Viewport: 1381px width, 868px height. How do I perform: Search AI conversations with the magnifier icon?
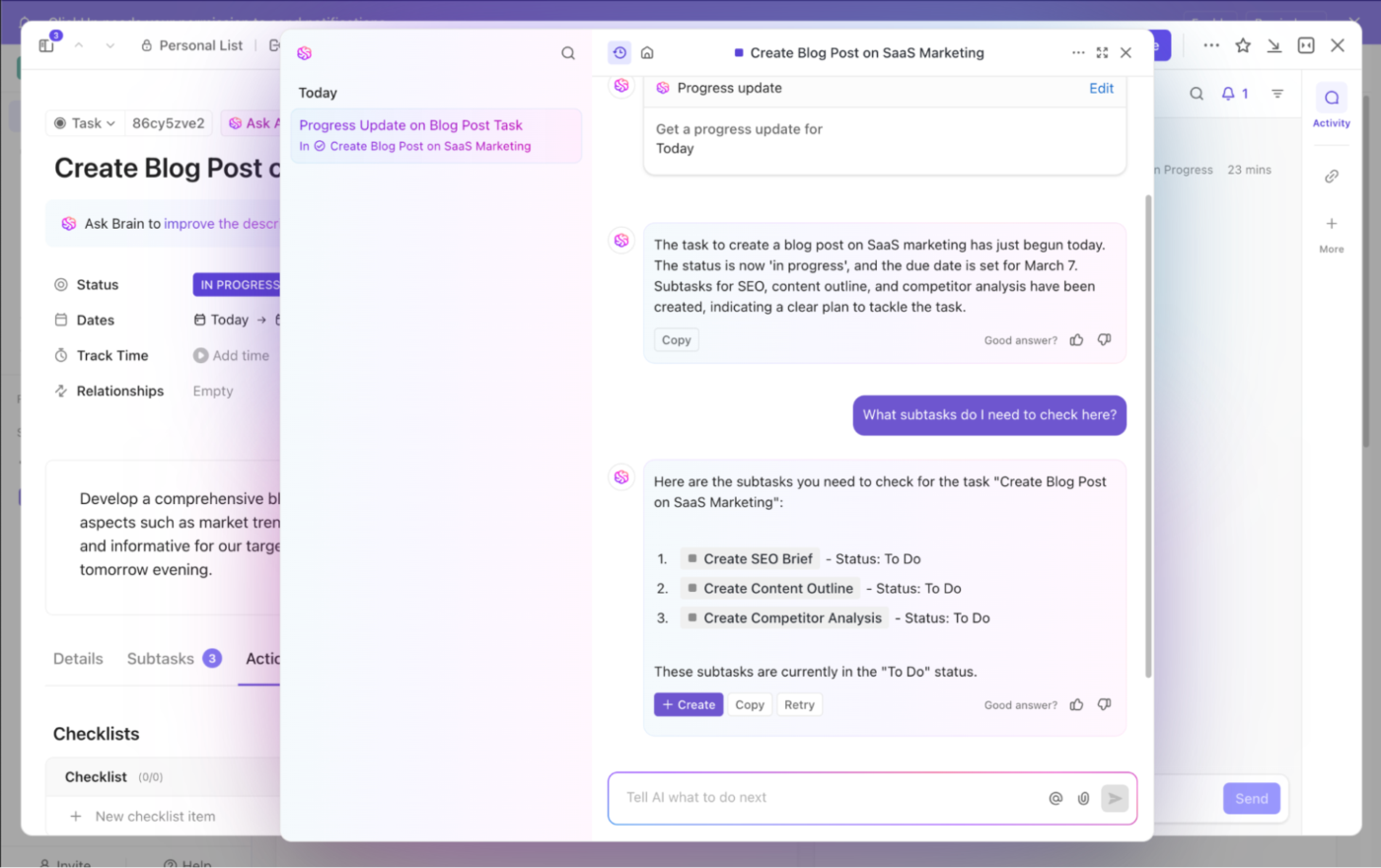[568, 53]
